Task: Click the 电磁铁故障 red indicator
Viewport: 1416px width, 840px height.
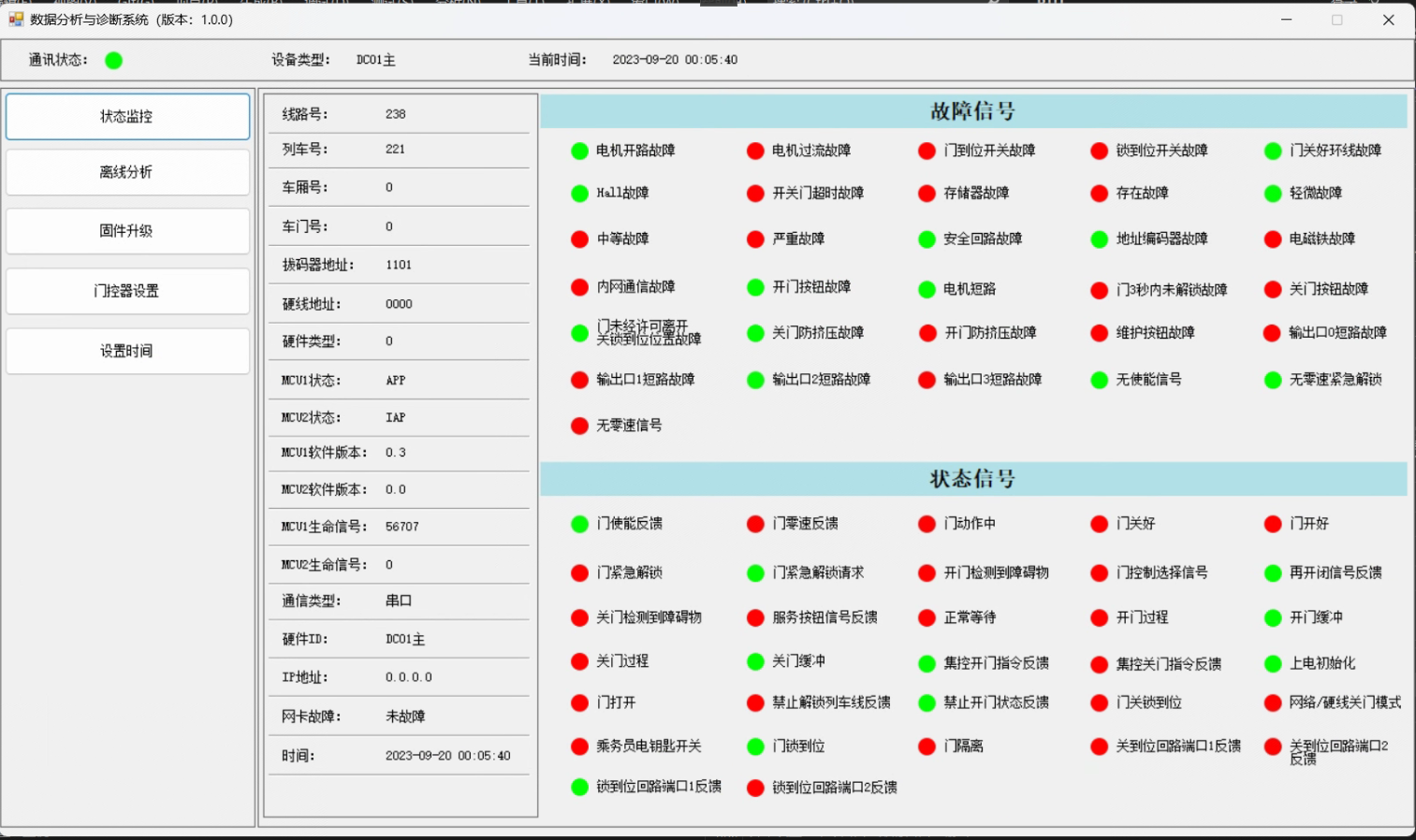Action: (x=1273, y=239)
